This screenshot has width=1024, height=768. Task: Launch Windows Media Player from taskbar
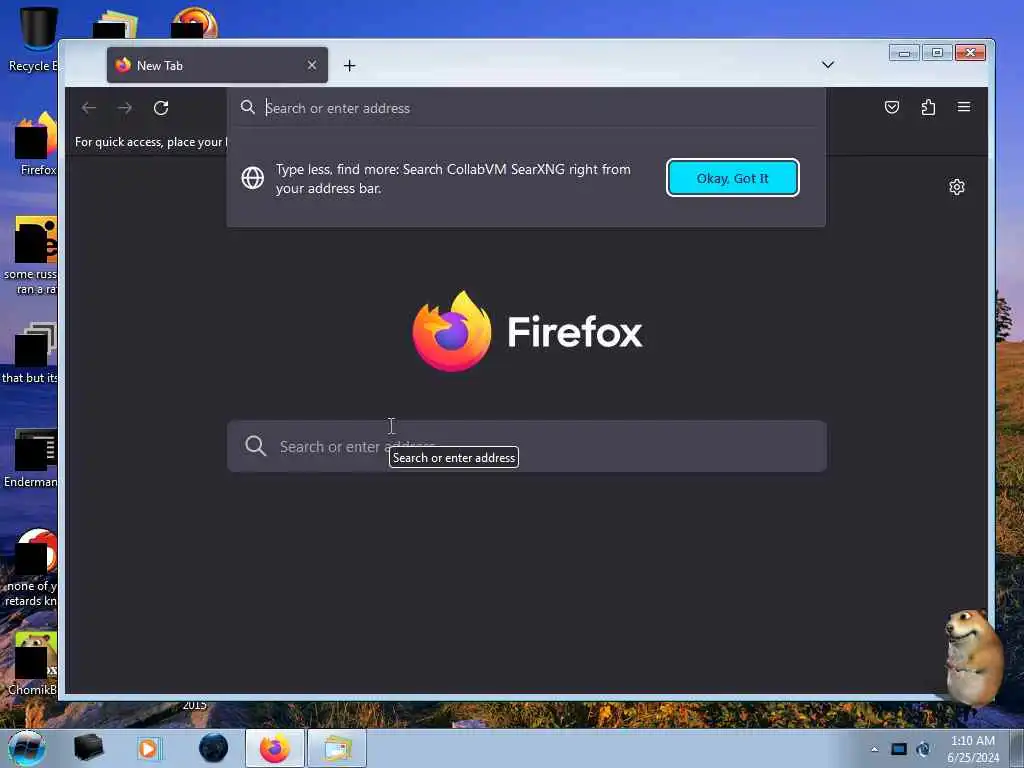coord(148,748)
